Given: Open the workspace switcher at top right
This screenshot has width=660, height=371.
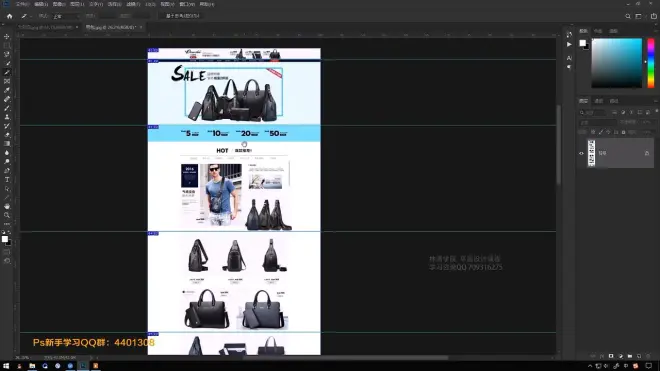Looking at the screenshot, I should 639,16.
